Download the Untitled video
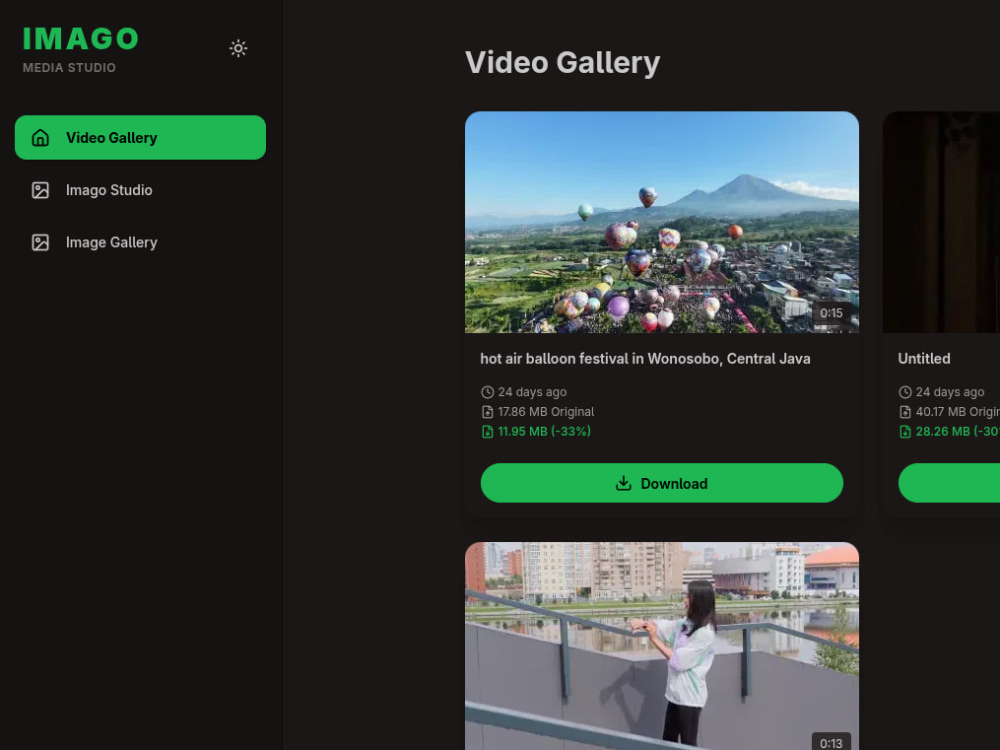 tap(949, 483)
